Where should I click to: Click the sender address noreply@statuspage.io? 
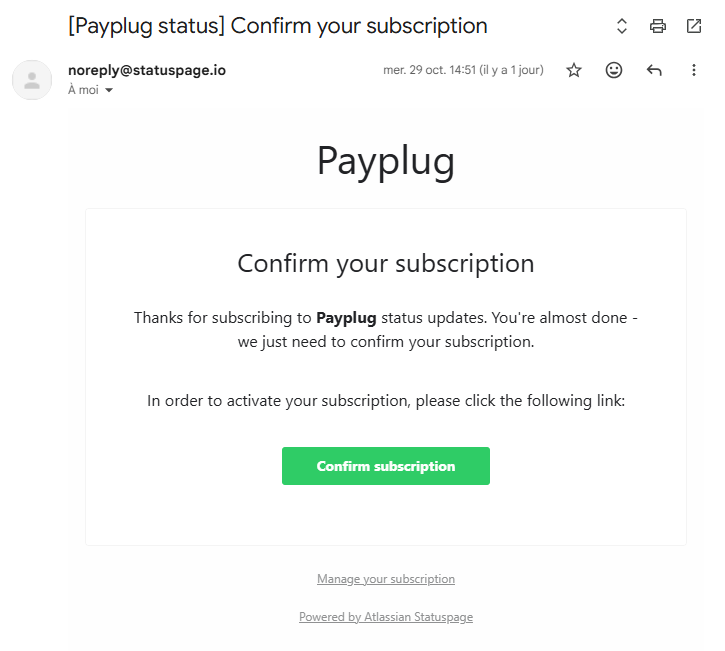(146, 70)
